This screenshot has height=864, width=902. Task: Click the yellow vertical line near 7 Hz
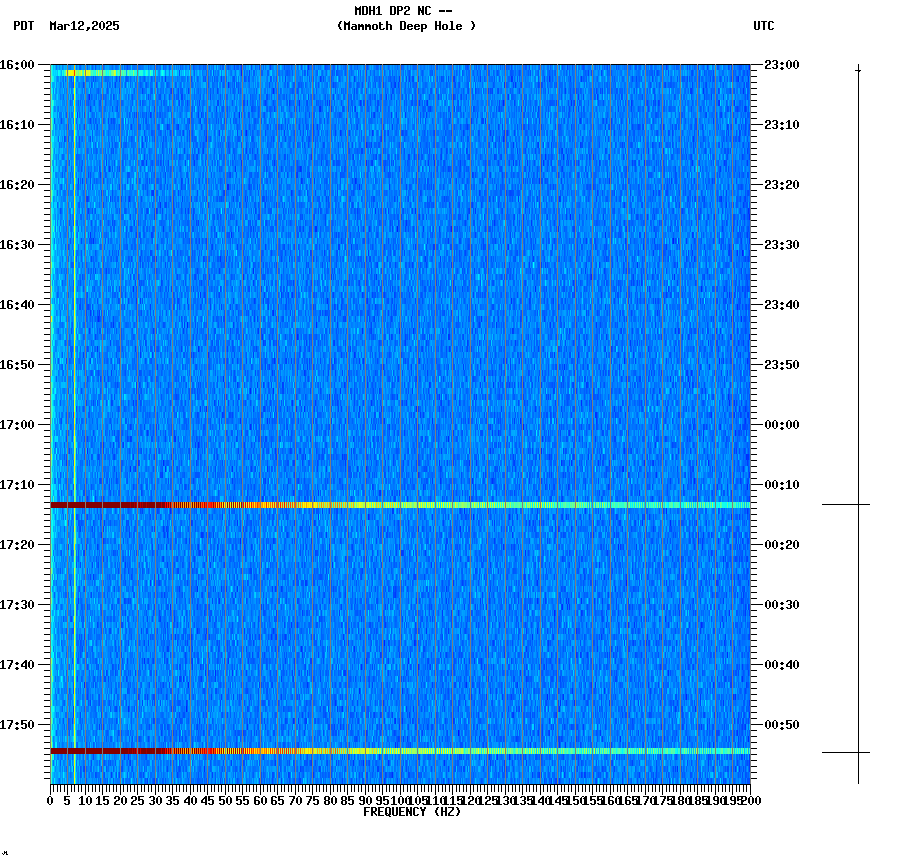pos(73,400)
